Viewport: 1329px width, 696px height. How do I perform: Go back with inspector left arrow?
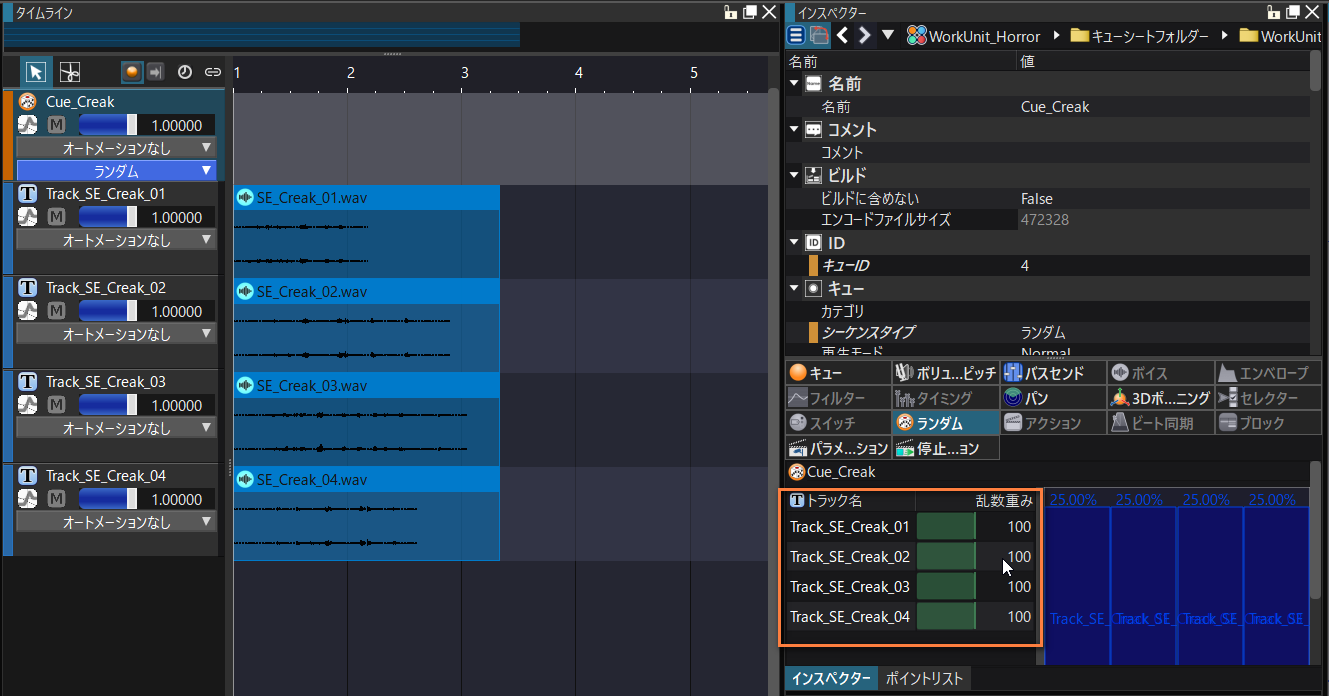[842, 35]
